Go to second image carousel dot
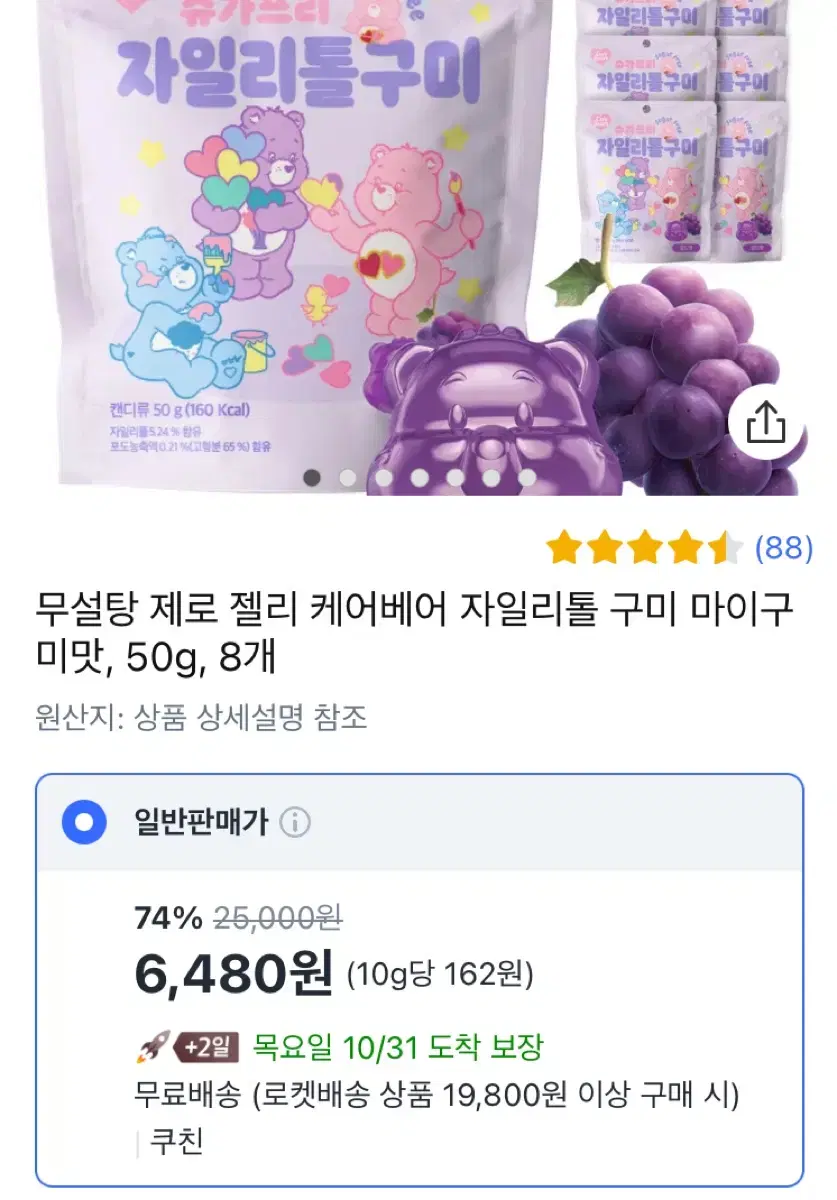The height and width of the screenshot is (1200, 837). coord(348,478)
